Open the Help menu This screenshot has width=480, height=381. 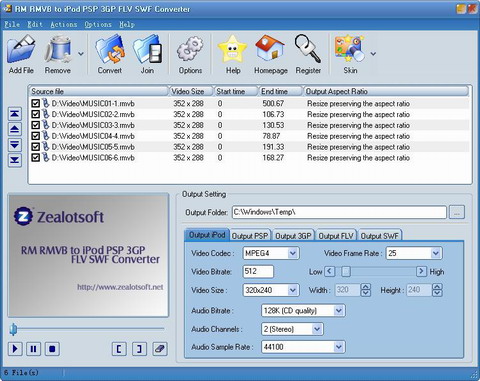click(127, 24)
